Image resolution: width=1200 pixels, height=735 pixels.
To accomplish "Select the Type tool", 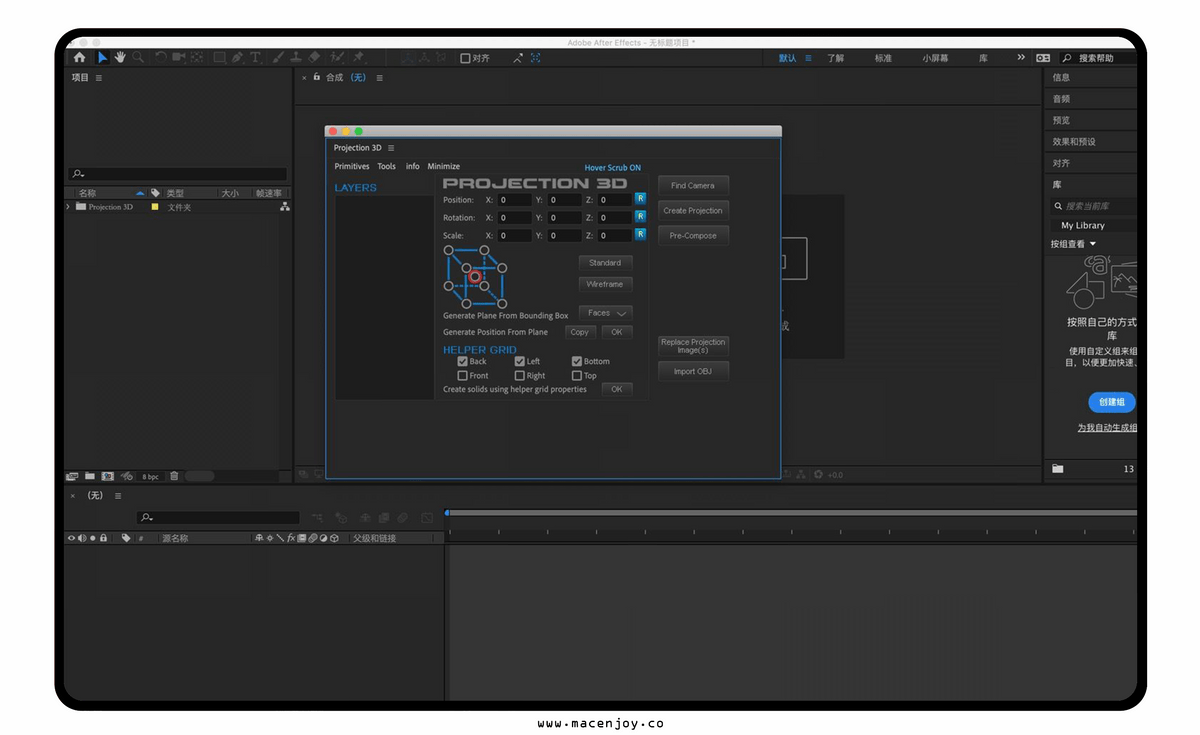I will click(x=255, y=58).
